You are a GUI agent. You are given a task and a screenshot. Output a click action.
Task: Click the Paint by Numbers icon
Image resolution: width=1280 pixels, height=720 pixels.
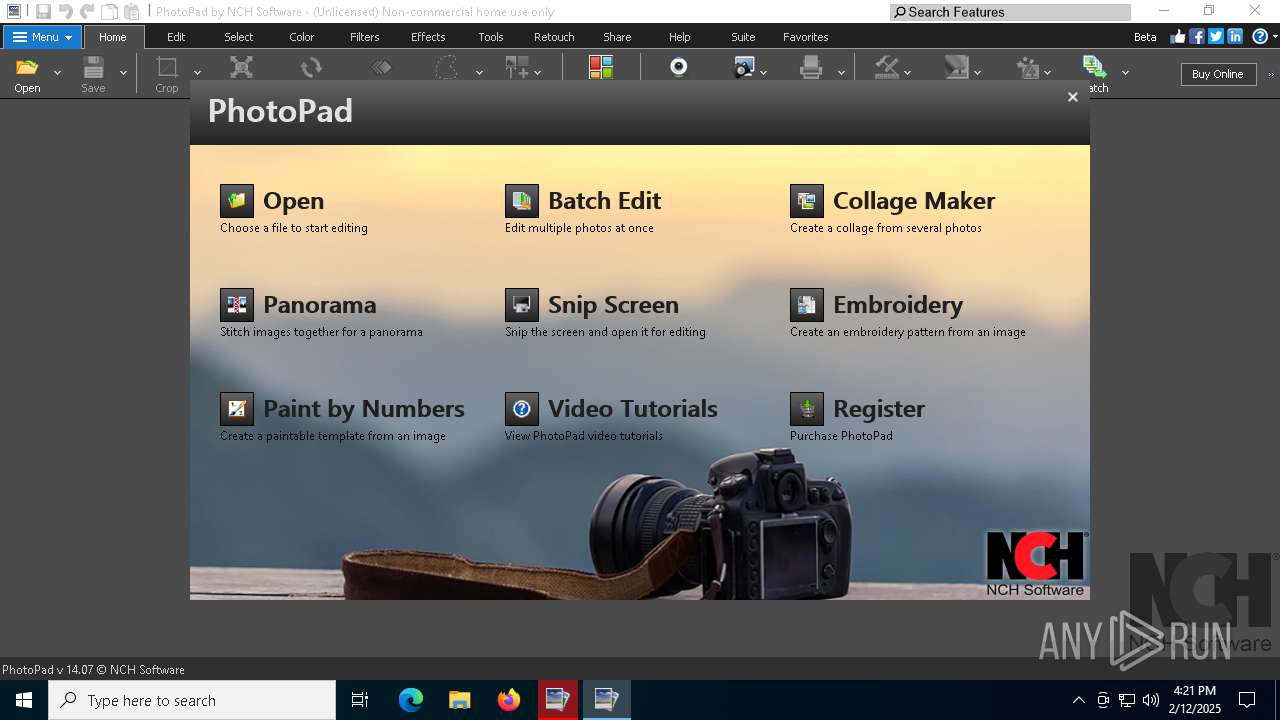[237, 409]
